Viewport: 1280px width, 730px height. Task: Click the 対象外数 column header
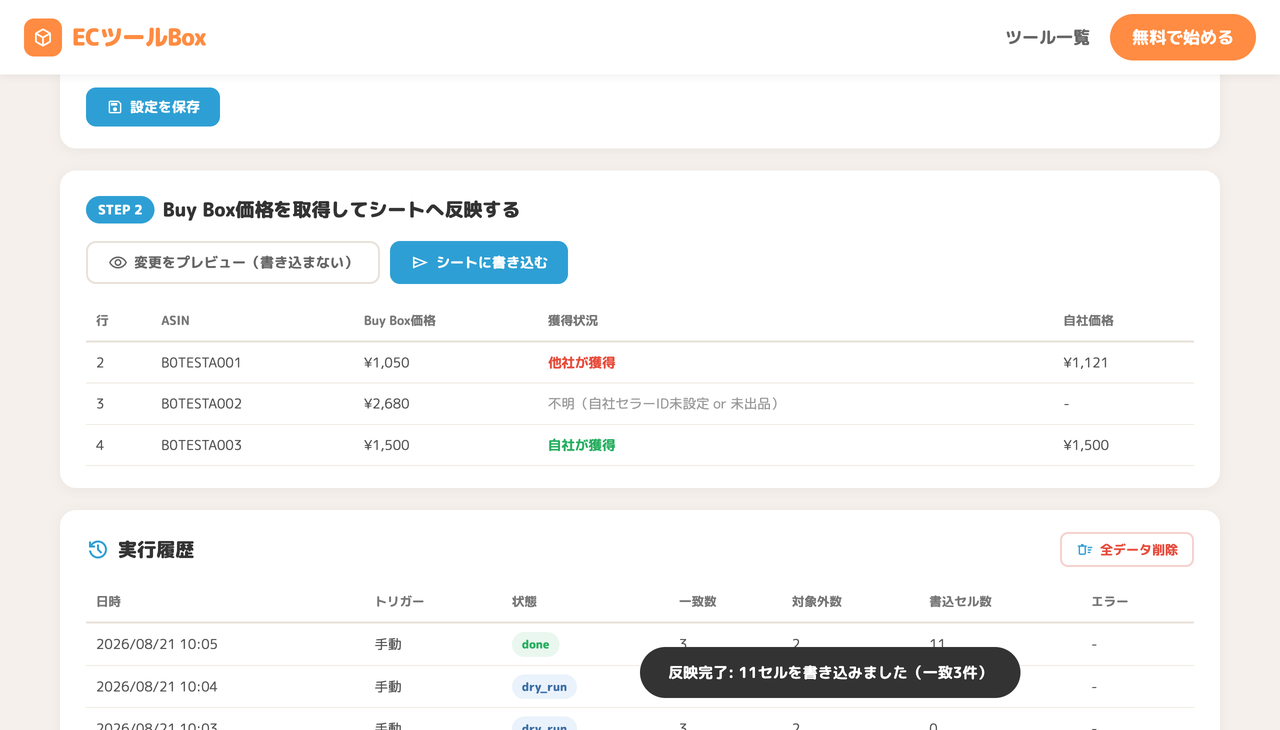click(817, 602)
